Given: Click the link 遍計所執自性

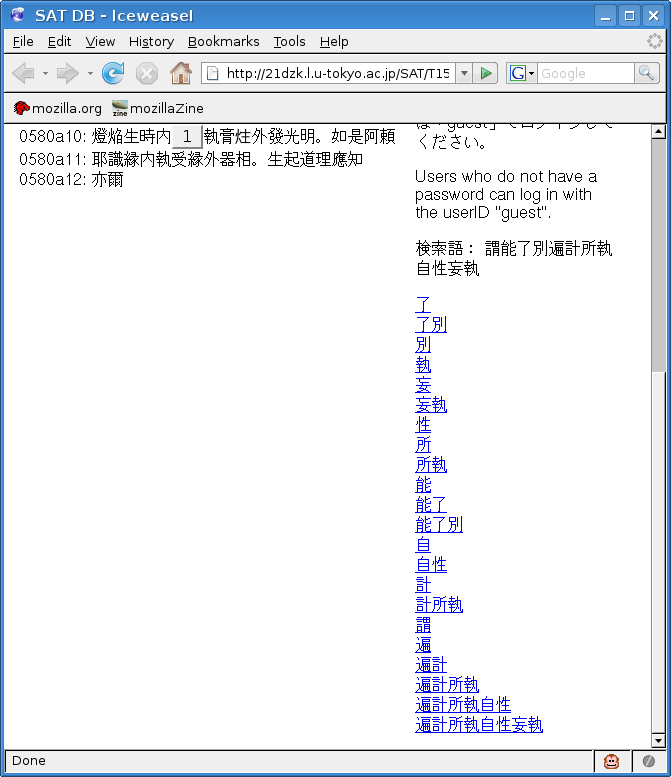Looking at the screenshot, I should 463,705.
